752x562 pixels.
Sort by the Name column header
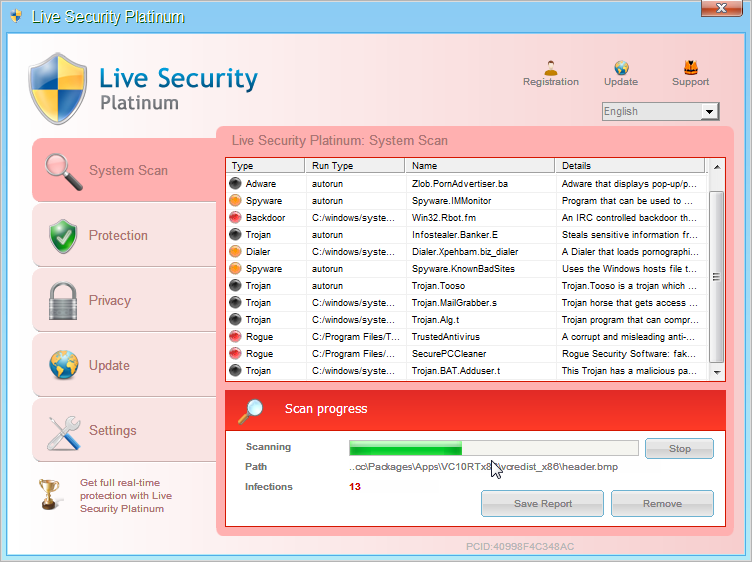tap(480, 165)
